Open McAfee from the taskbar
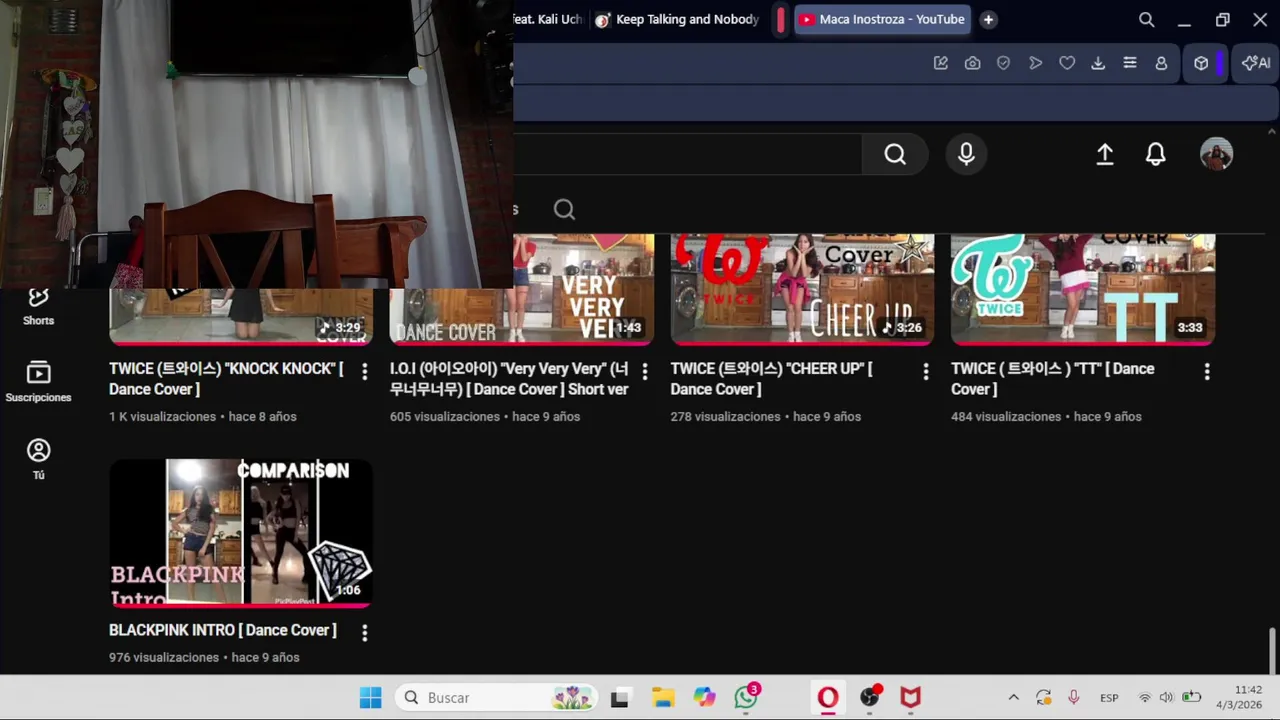1280x720 pixels. point(910,697)
